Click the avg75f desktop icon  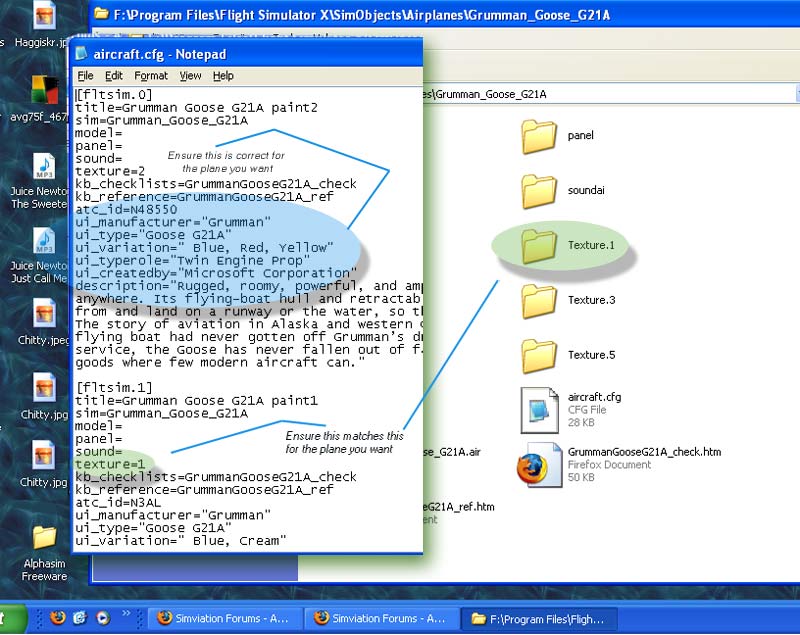point(44,92)
